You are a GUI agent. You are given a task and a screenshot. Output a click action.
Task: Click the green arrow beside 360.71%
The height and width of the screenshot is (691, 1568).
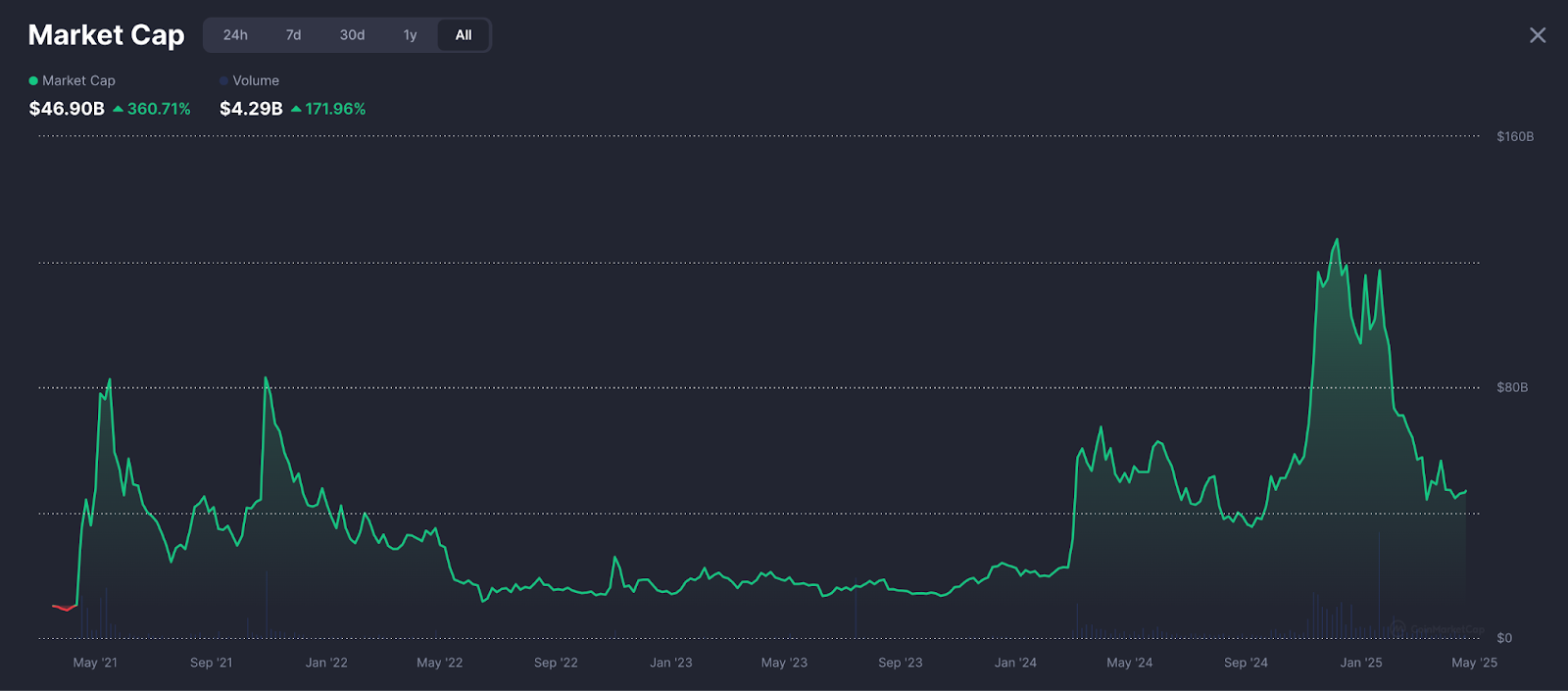[118, 109]
